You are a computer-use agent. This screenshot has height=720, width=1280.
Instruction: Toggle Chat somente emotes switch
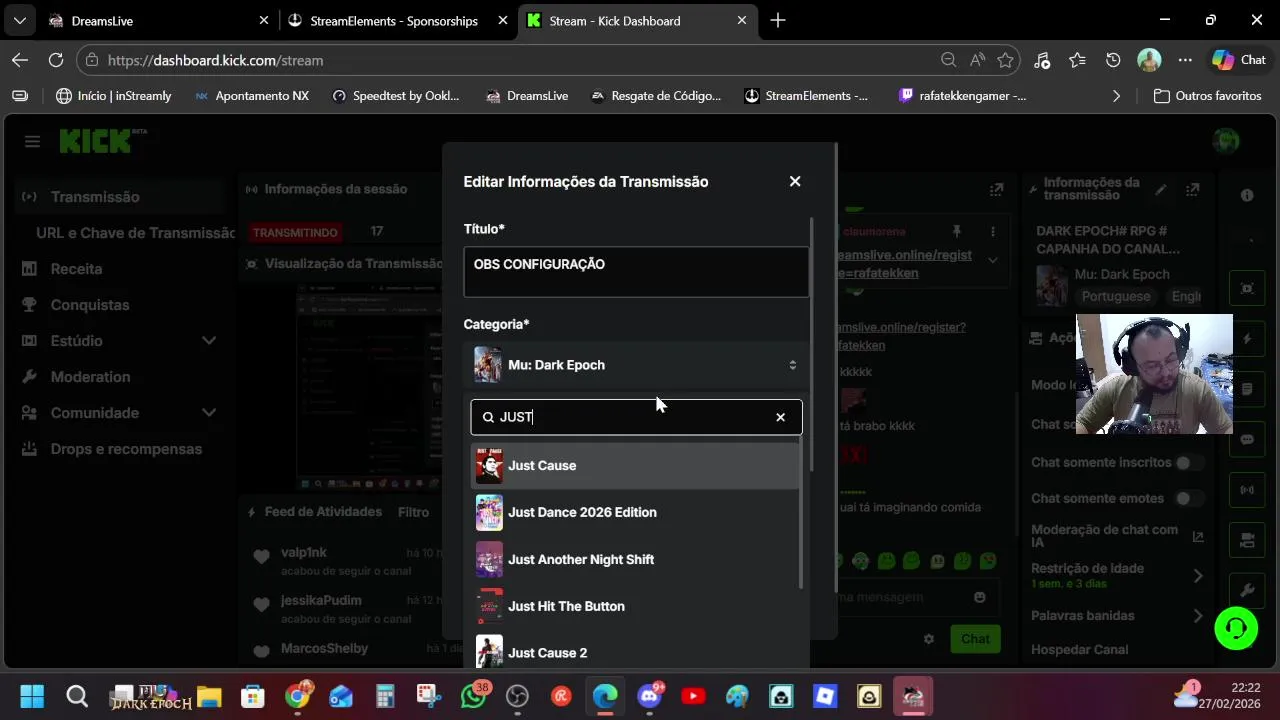coord(1188,498)
